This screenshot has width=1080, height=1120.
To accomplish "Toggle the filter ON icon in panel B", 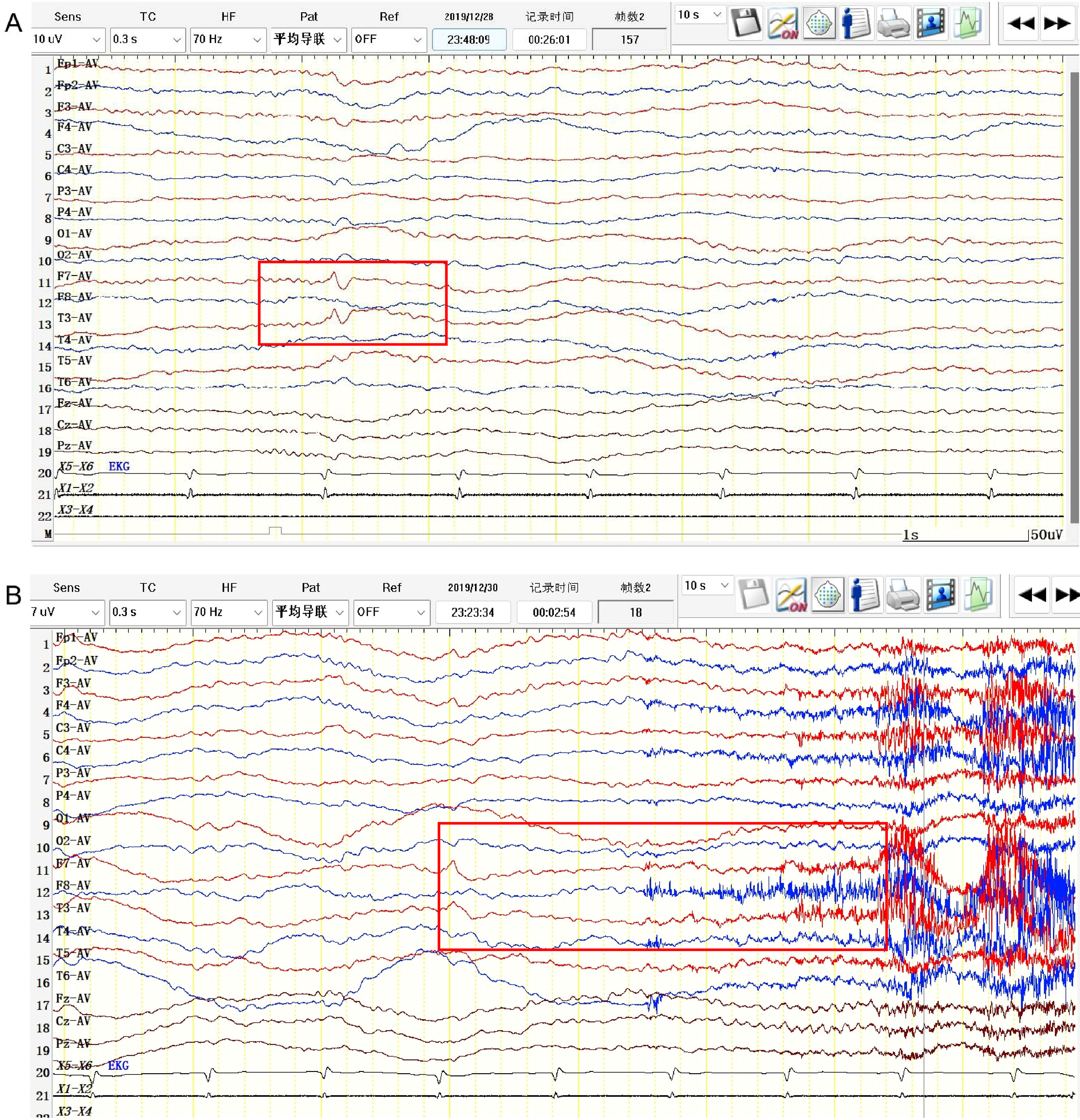I will 792,594.
